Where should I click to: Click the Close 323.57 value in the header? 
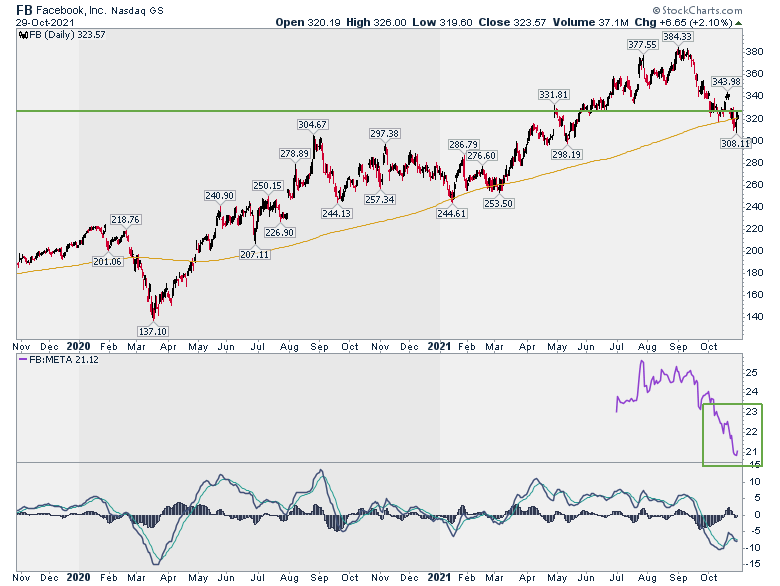point(512,22)
